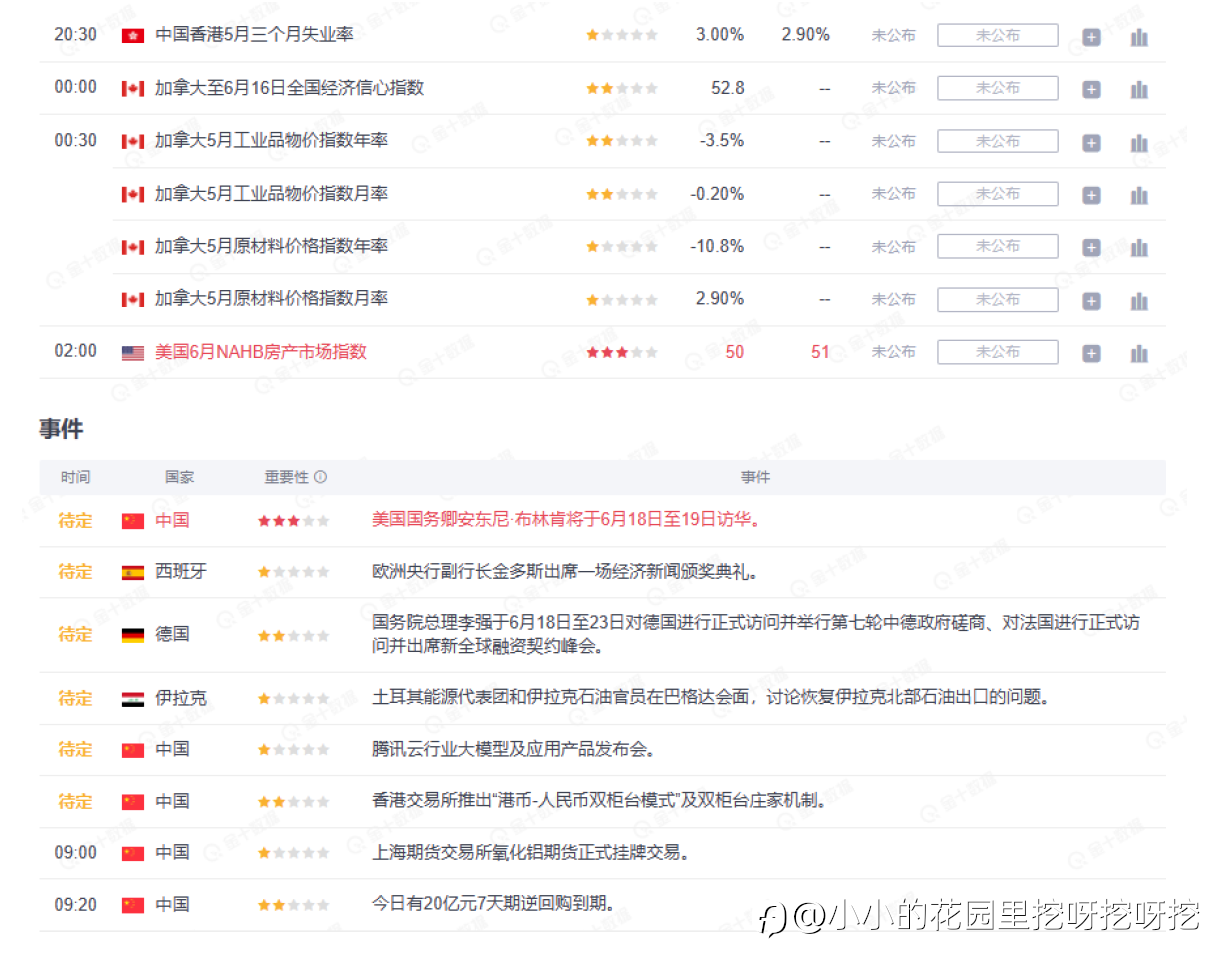Image resolution: width=1213 pixels, height=972 pixels.
Task: Open chart icon for 加拿大全国经济信心指数
Action: coord(1139,89)
